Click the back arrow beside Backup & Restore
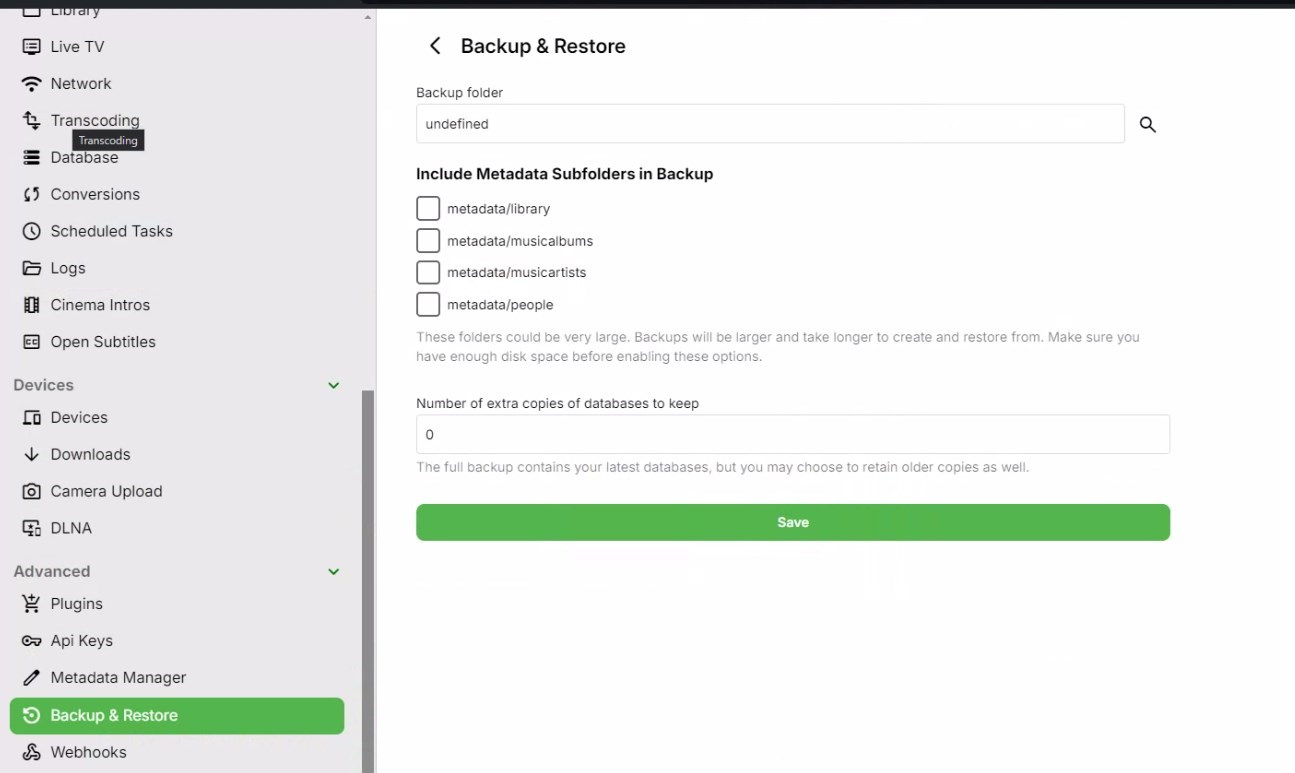This screenshot has width=1295, height=773. tap(435, 46)
